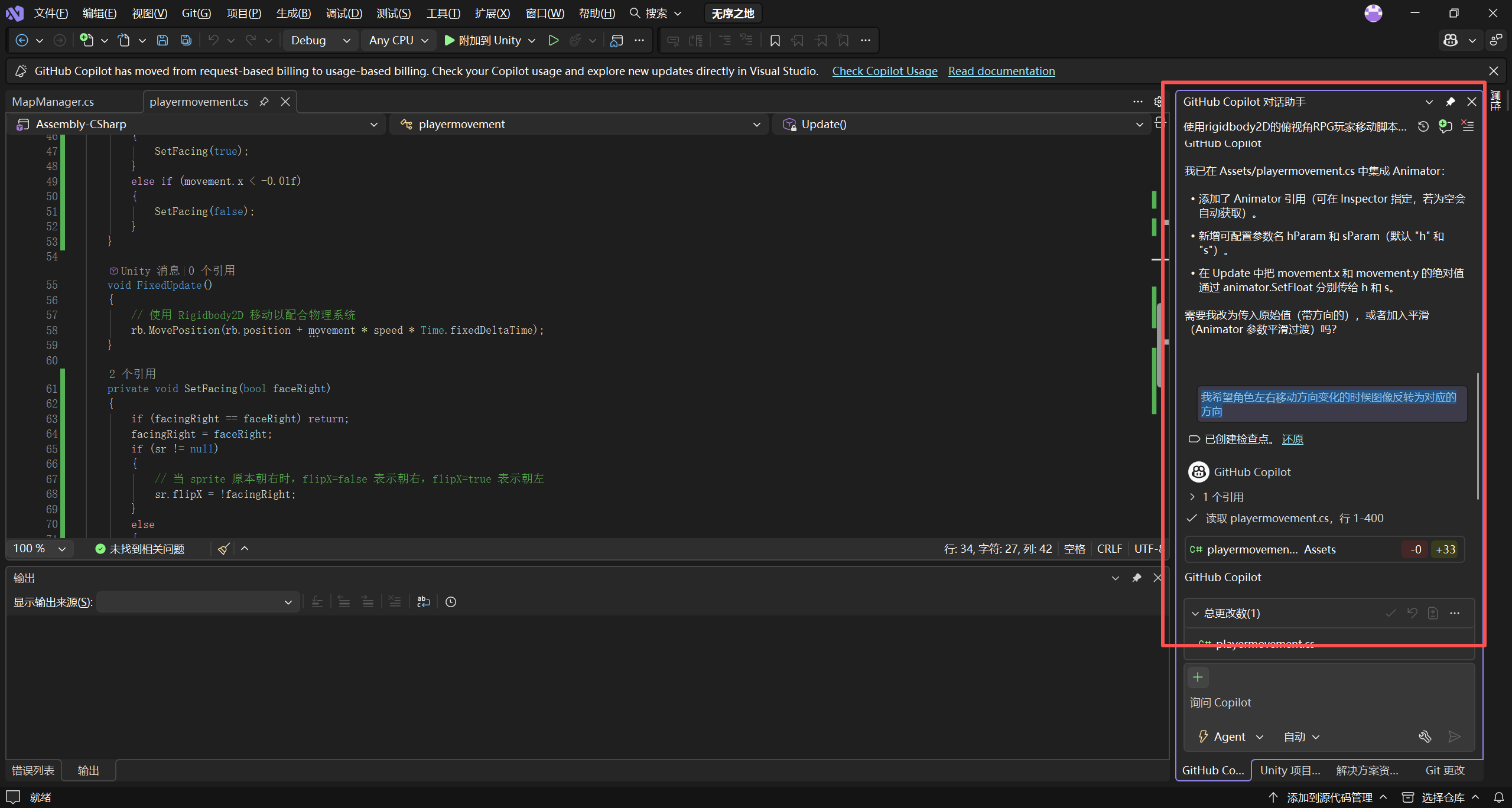1512x808 pixels.
Task: Open the 文件(F) menu
Action: click(51, 13)
